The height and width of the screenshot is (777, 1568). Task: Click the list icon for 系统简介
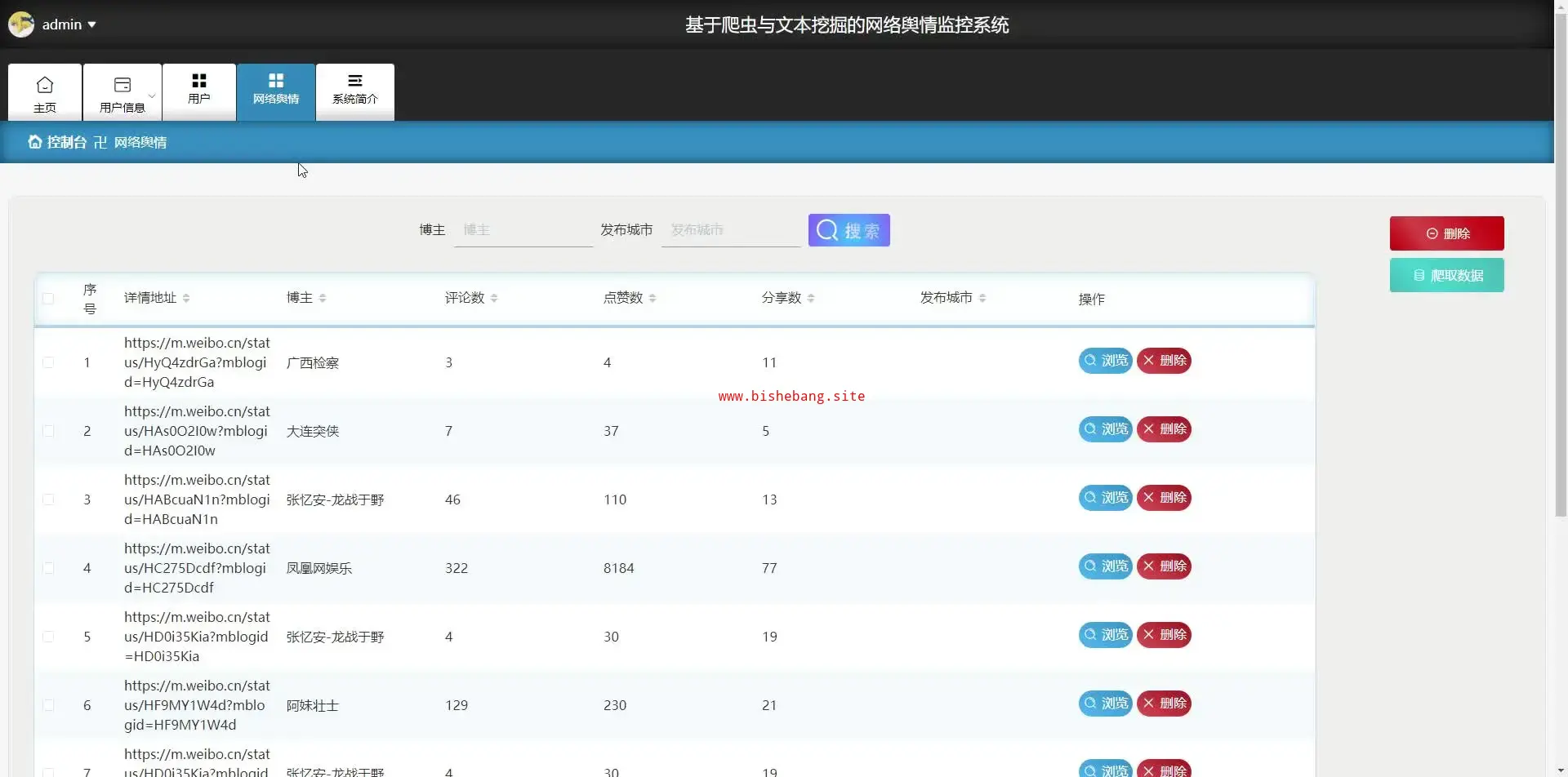(355, 81)
